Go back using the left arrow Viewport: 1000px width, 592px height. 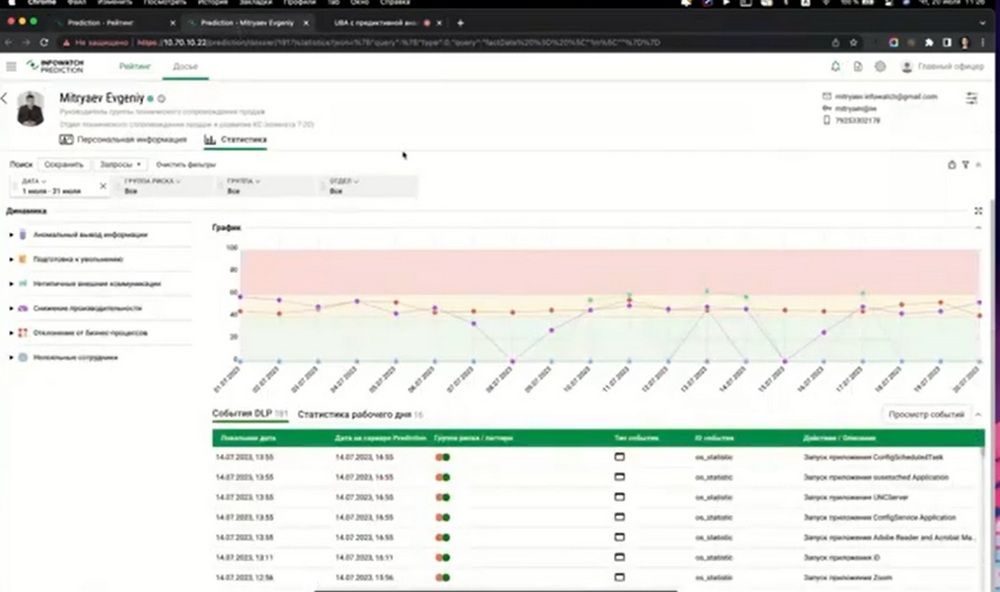(4, 98)
